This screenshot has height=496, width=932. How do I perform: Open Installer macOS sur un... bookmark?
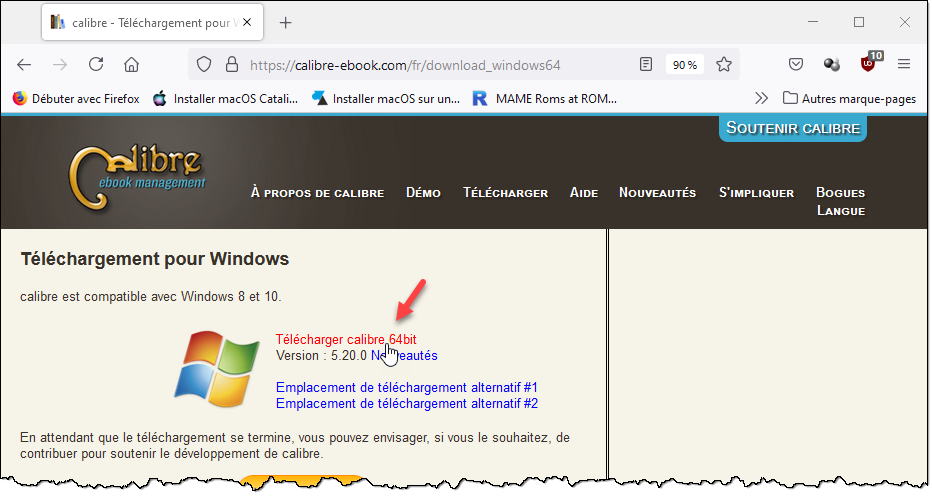(x=386, y=98)
